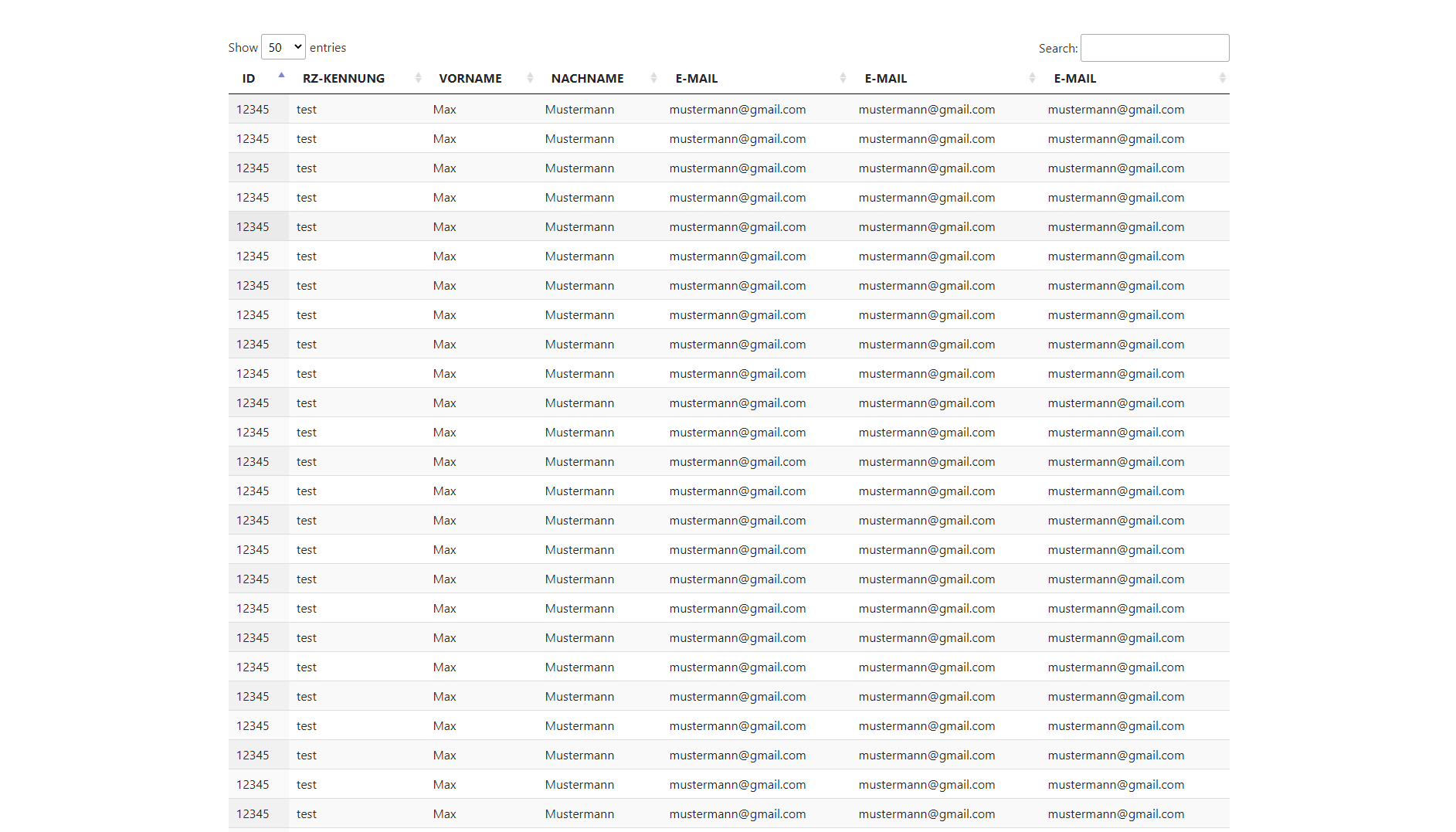
Task: Focus the Search input field
Action: (x=1155, y=48)
